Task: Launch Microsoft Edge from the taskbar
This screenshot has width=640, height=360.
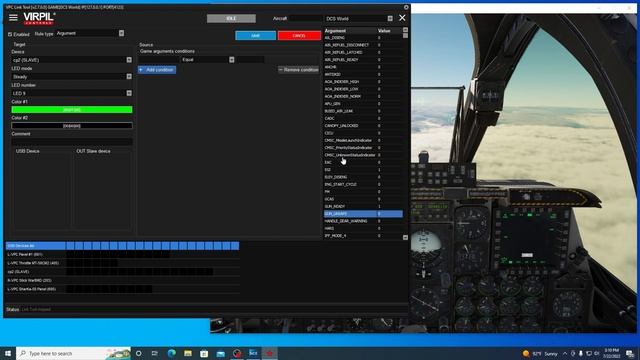Action: point(171,353)
